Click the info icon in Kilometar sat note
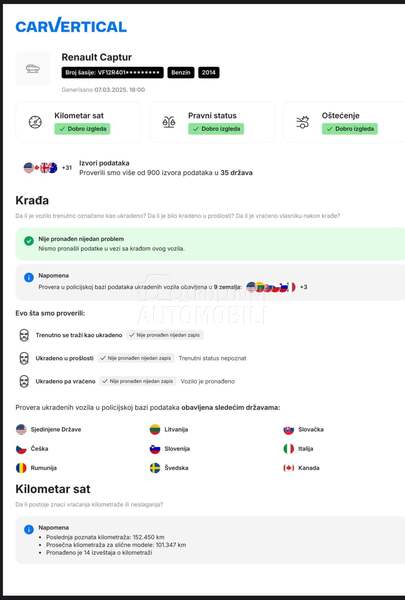Viewport: 405px width, 600px height. tap(29, 530)
